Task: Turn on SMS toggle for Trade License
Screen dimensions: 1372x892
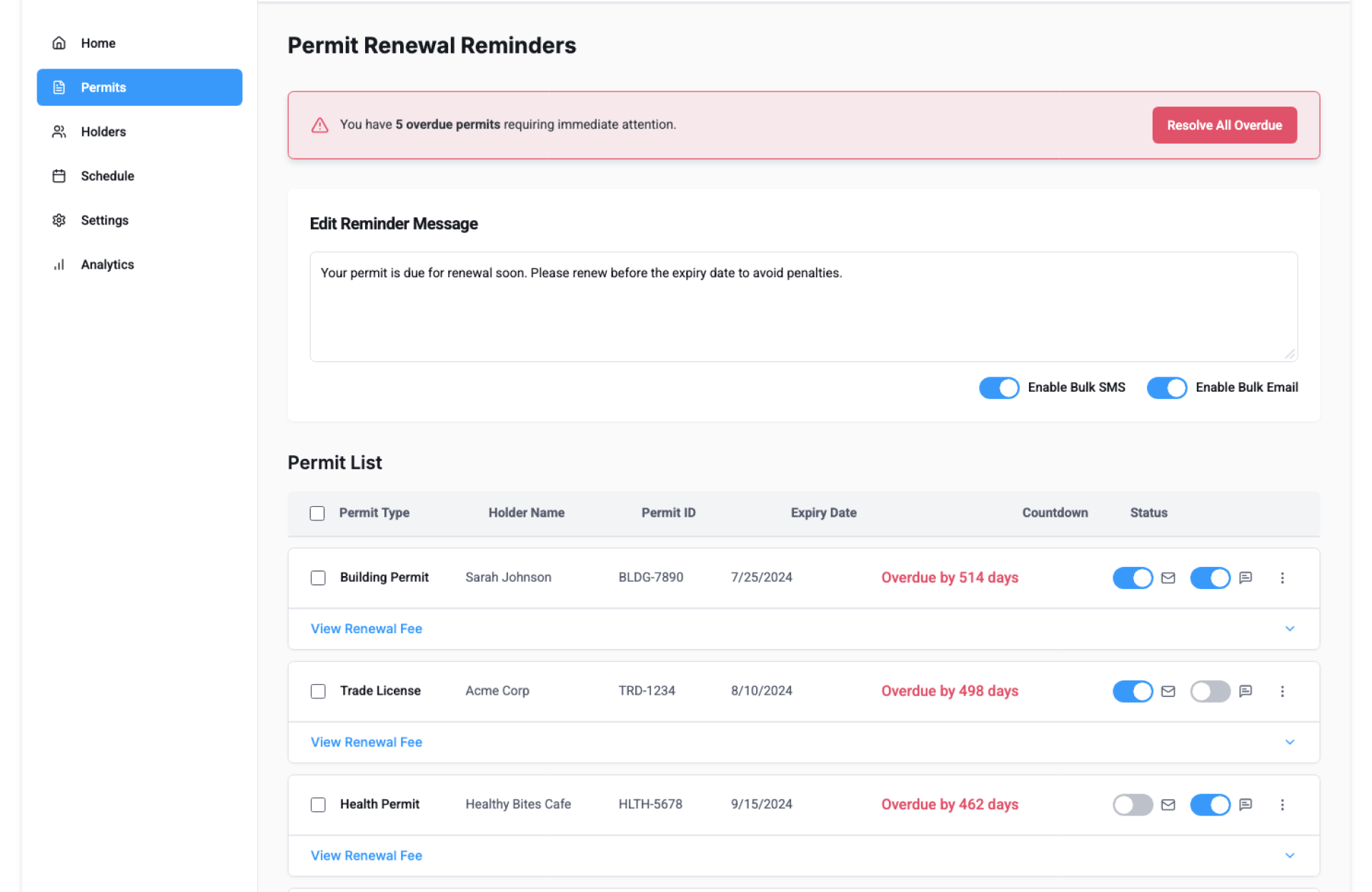Action: click(x=1209, y=691)
